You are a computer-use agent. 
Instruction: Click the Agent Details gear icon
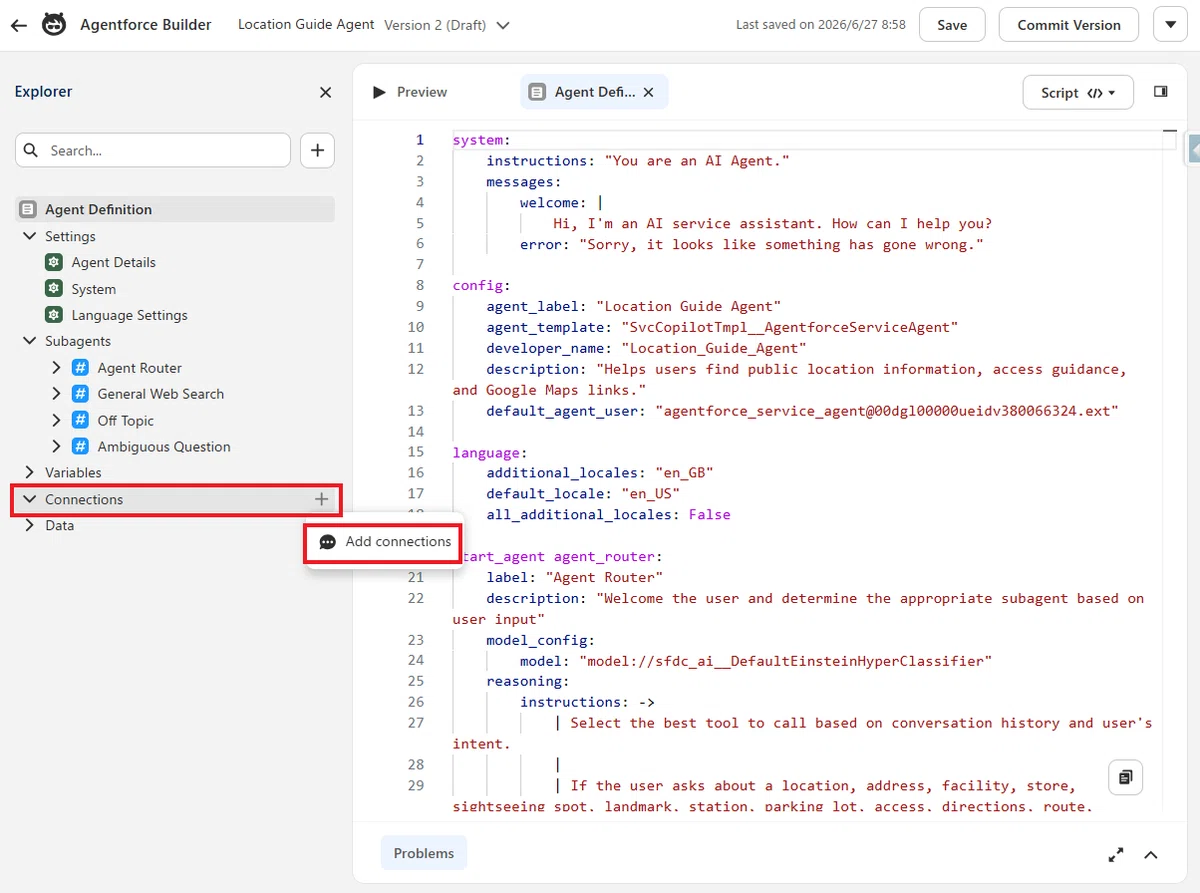click(x=54, y=262)
